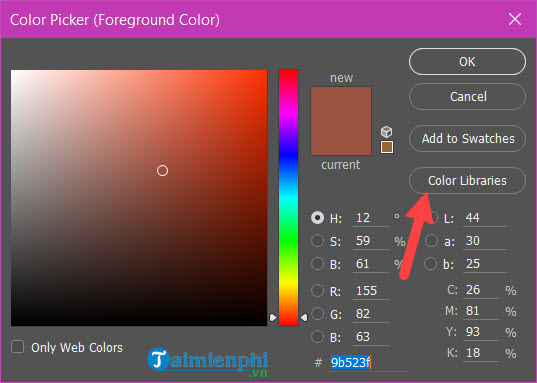Select the S saturation radio button

pyautogui.click(x=317, y=240)
